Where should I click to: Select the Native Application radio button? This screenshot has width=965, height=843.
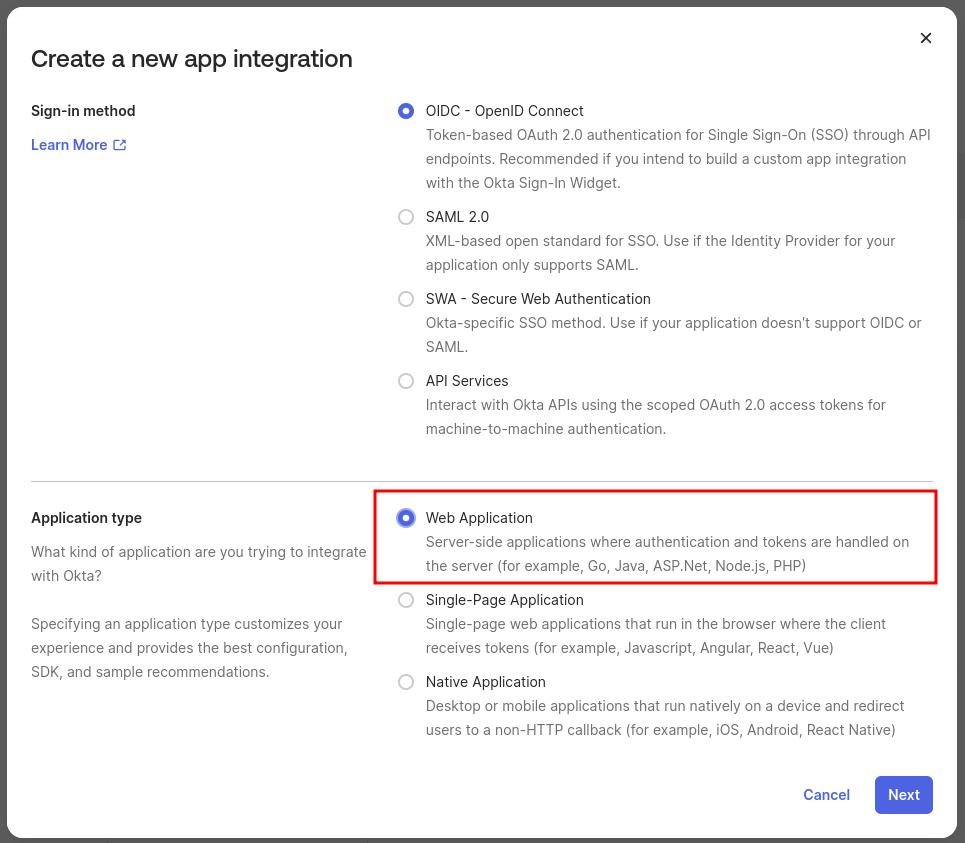click(406, 682)
